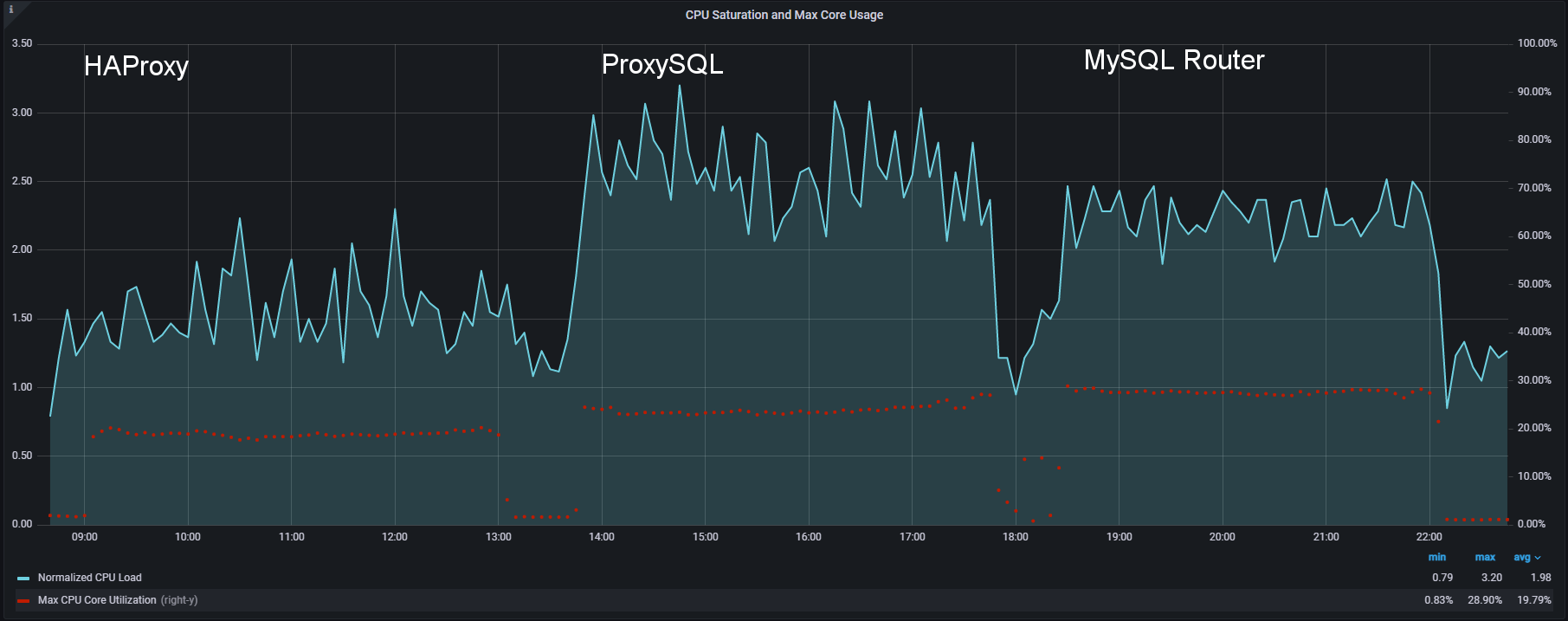Click the ProxySQL annotation label

[x=662, y=64]
